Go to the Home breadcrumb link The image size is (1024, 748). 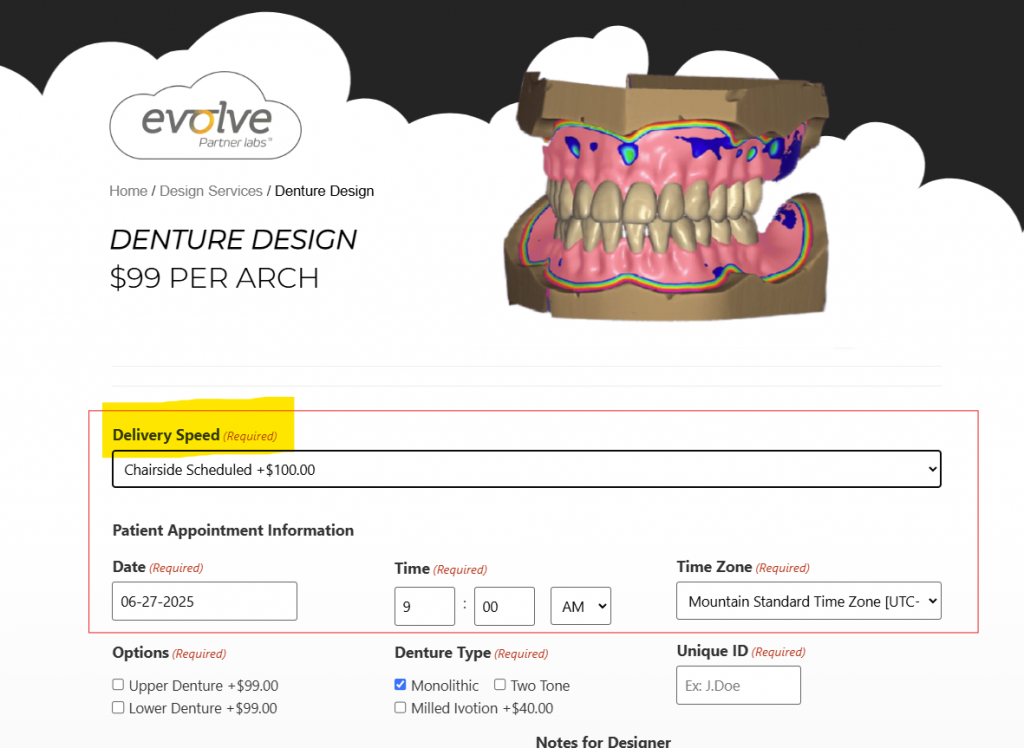tap(128, 191)
